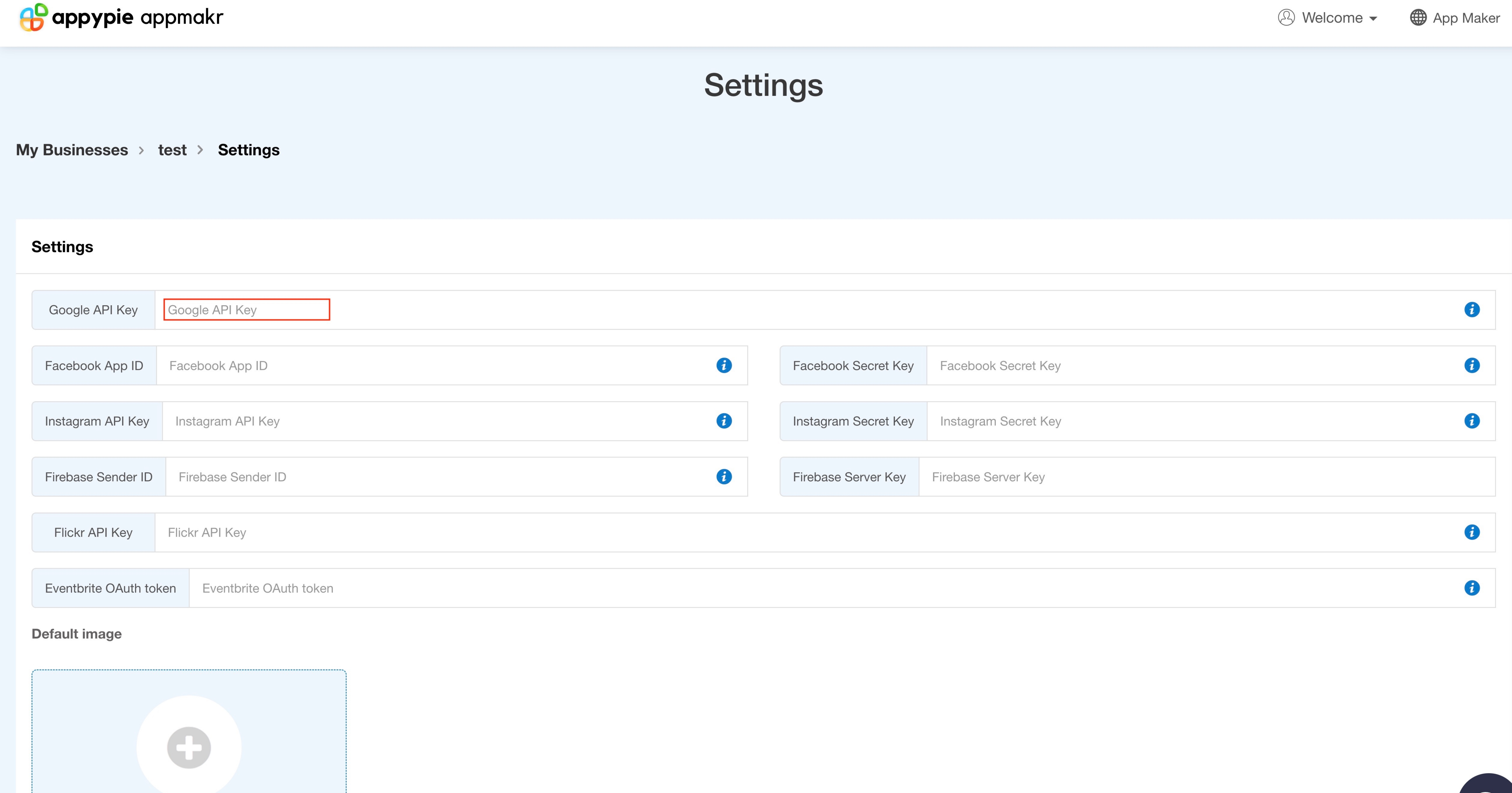Image resolution: width=1512 pixels, height=793 pixels.
Task: Show info for Facebook Secret Key
Action: pos(1471,365)
